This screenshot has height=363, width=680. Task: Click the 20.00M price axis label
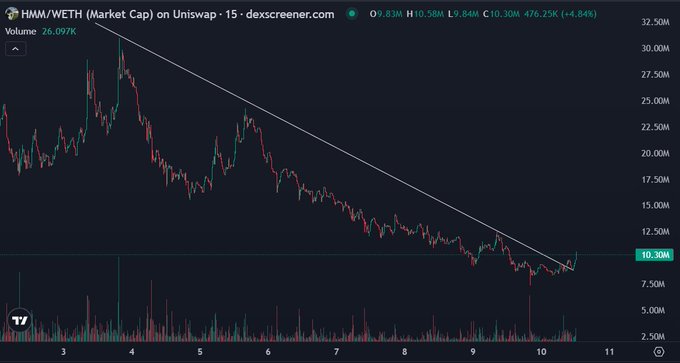coord(655,153)
